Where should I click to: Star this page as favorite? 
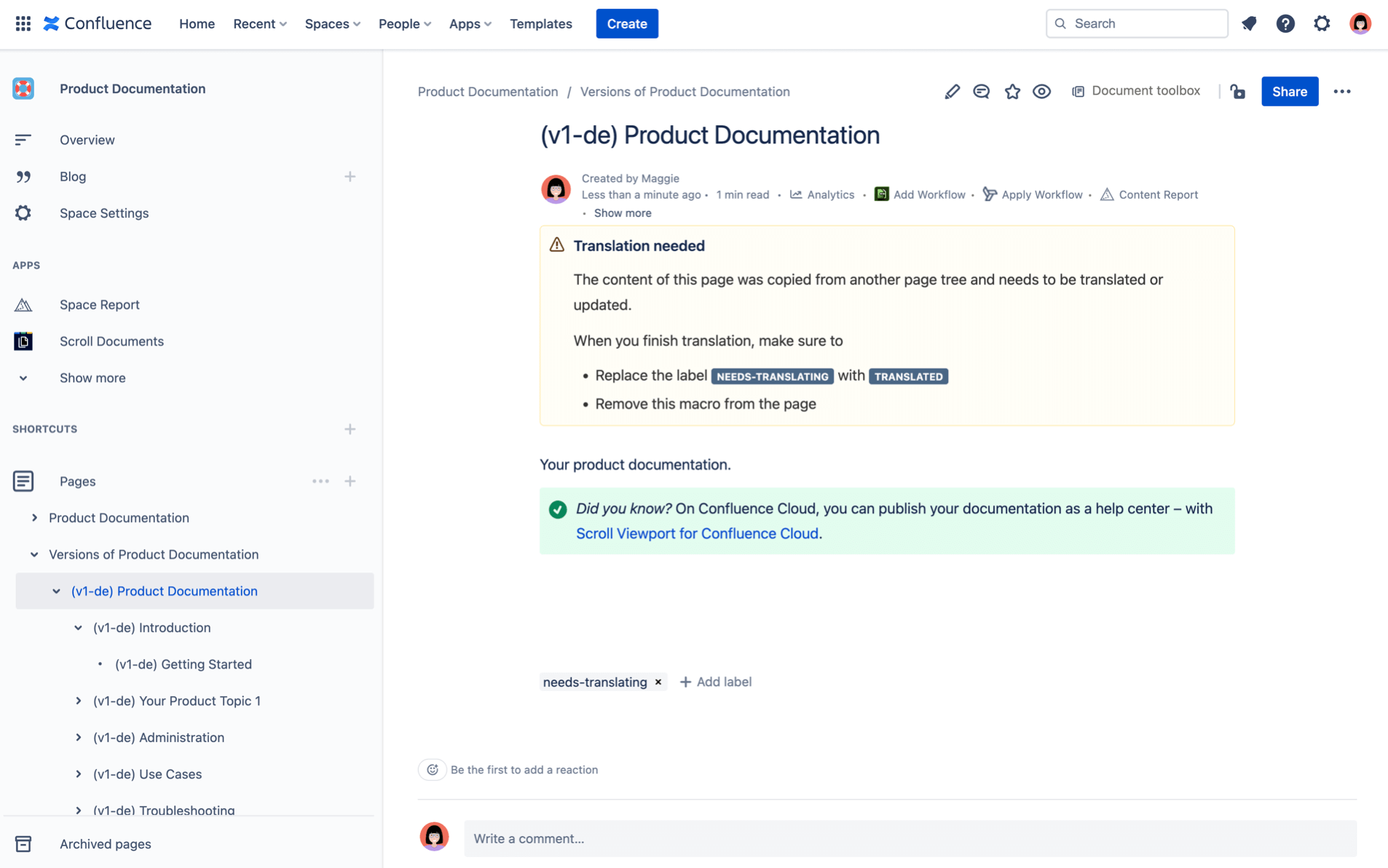1012,92
